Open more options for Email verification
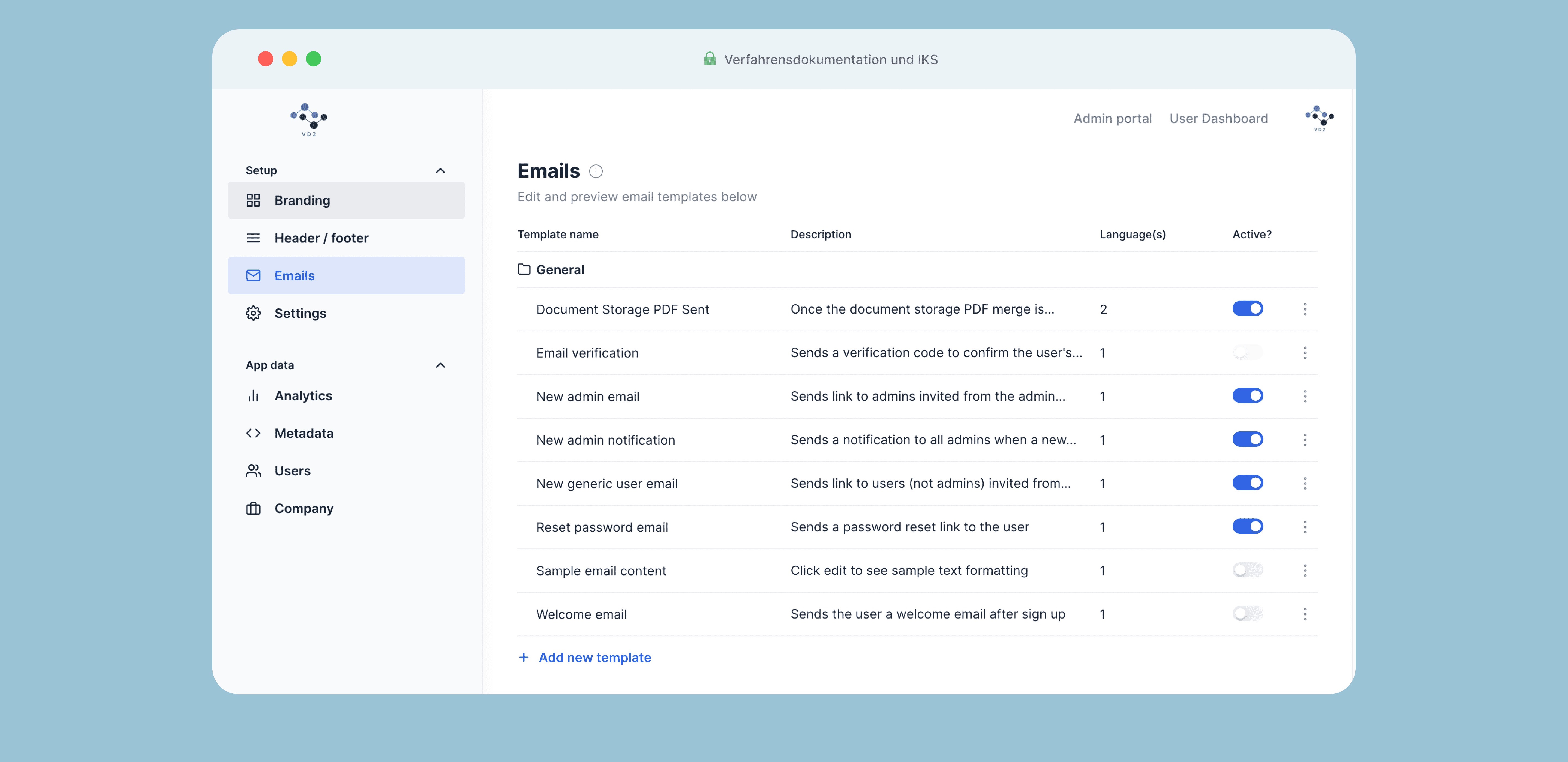The height and width of the screenshot is (762, 1568). pos(1305,353)
